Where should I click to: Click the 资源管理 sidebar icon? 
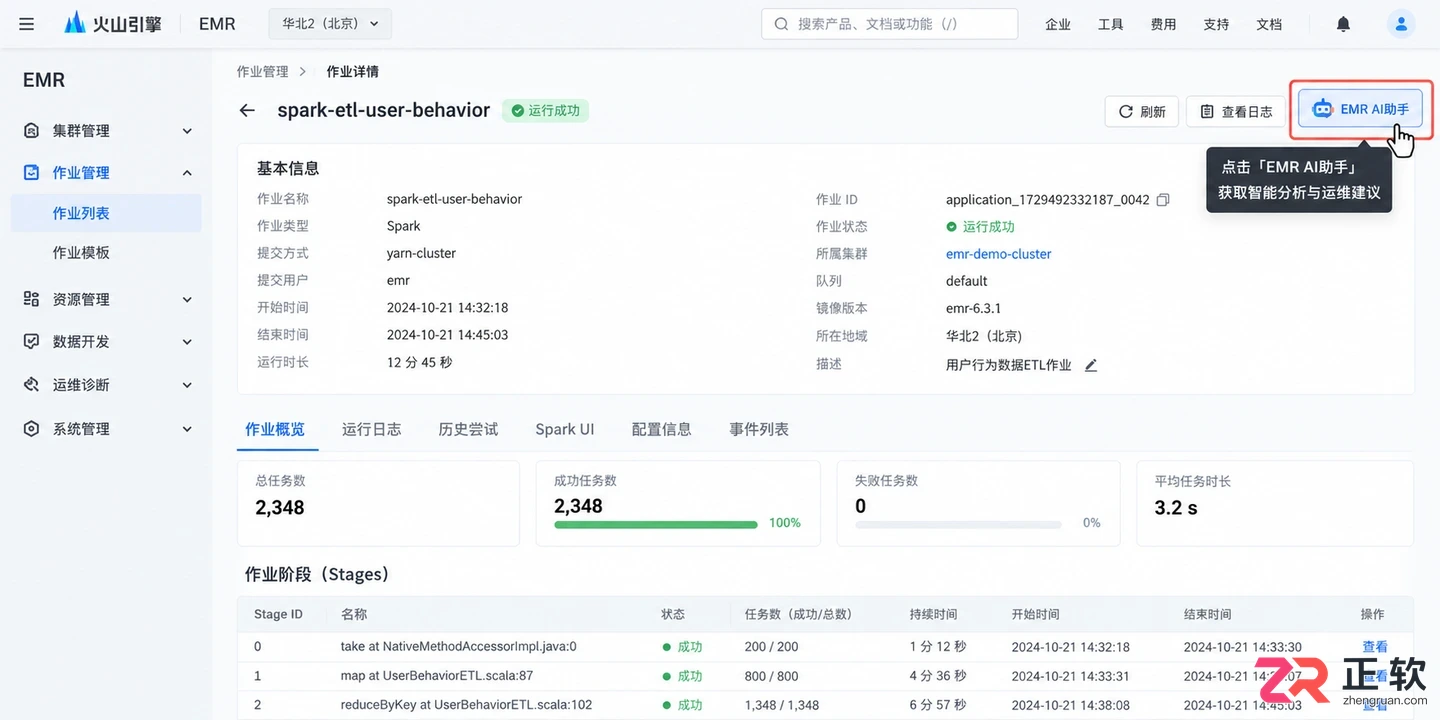point(32,299)
